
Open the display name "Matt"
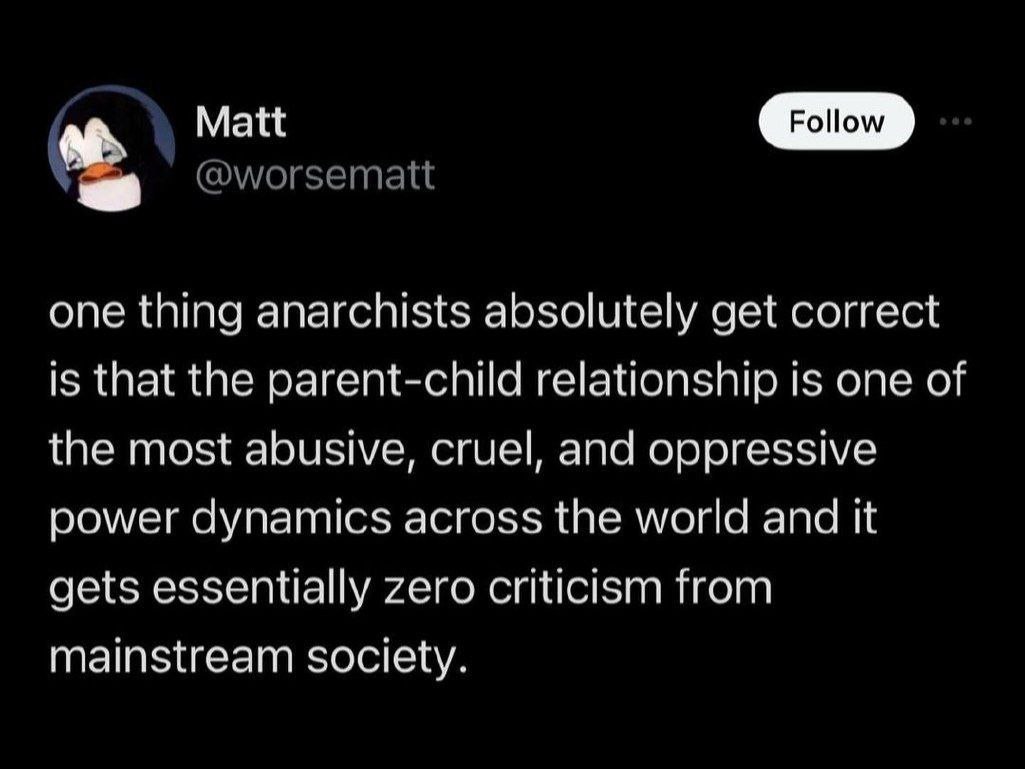coord(240,122)
